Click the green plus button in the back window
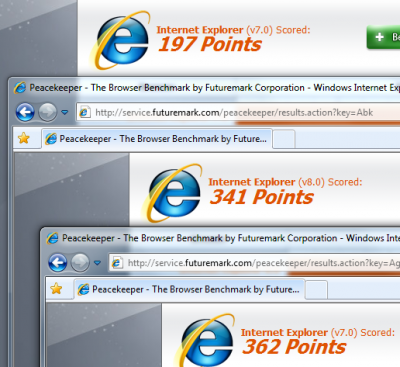Screen dimensions: 400x367 pos(383,37)
